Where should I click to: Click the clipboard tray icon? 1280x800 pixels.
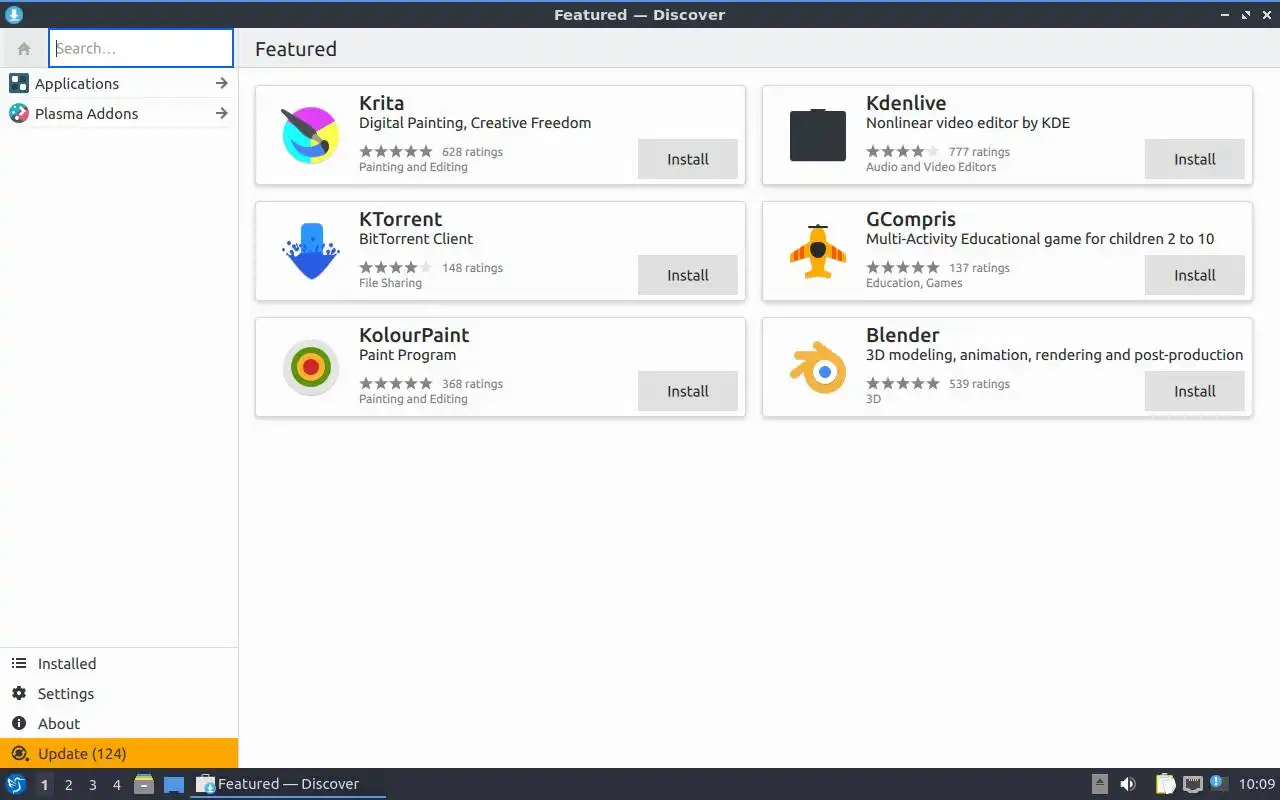tap(1165, 784)
